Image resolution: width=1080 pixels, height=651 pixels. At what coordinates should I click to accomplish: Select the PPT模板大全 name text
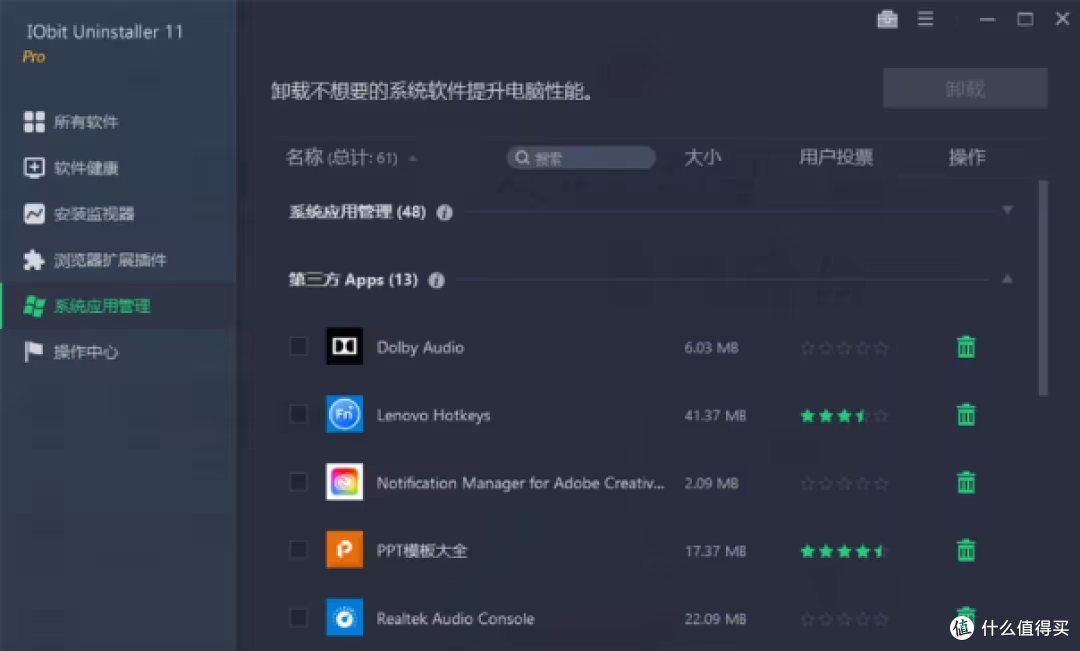point(422,550)
